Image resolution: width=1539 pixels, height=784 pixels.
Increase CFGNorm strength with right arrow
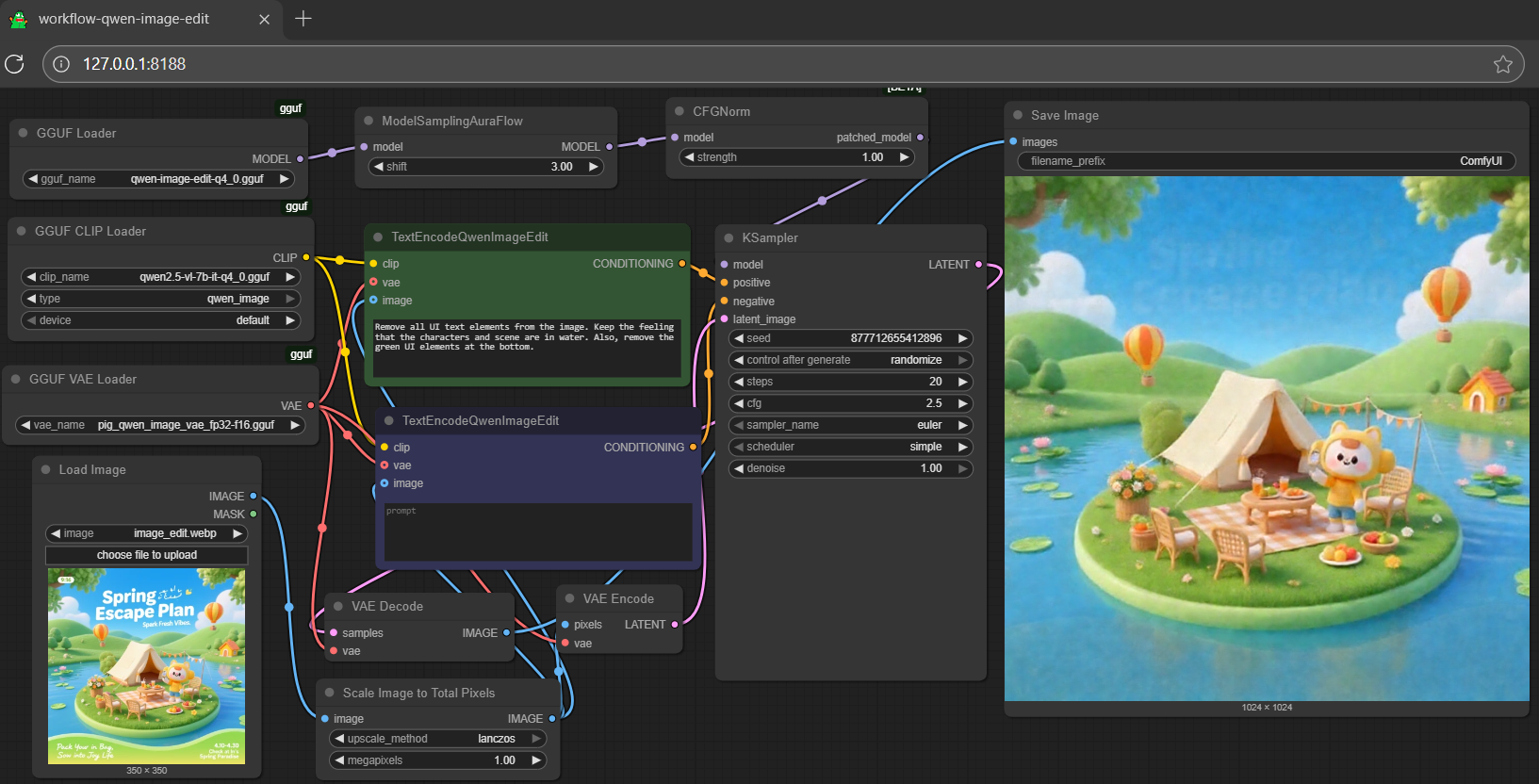(905, 157)
